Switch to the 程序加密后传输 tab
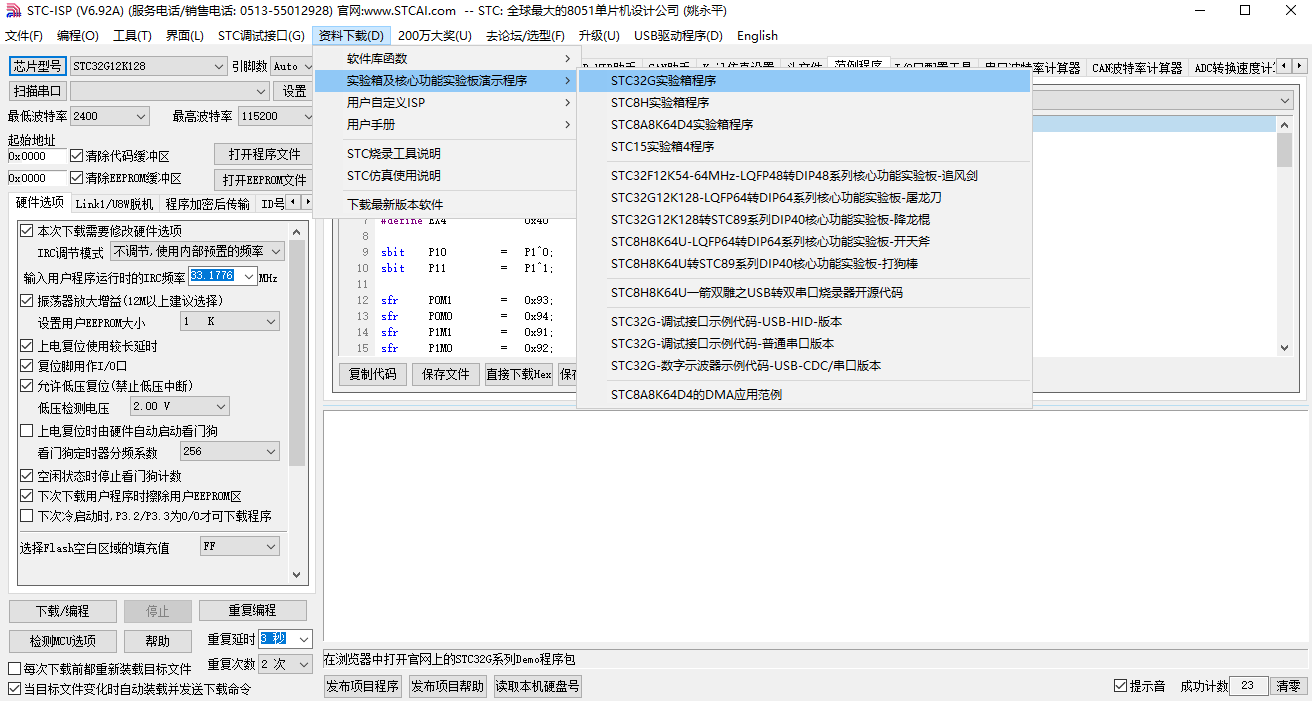 [208, 204]
